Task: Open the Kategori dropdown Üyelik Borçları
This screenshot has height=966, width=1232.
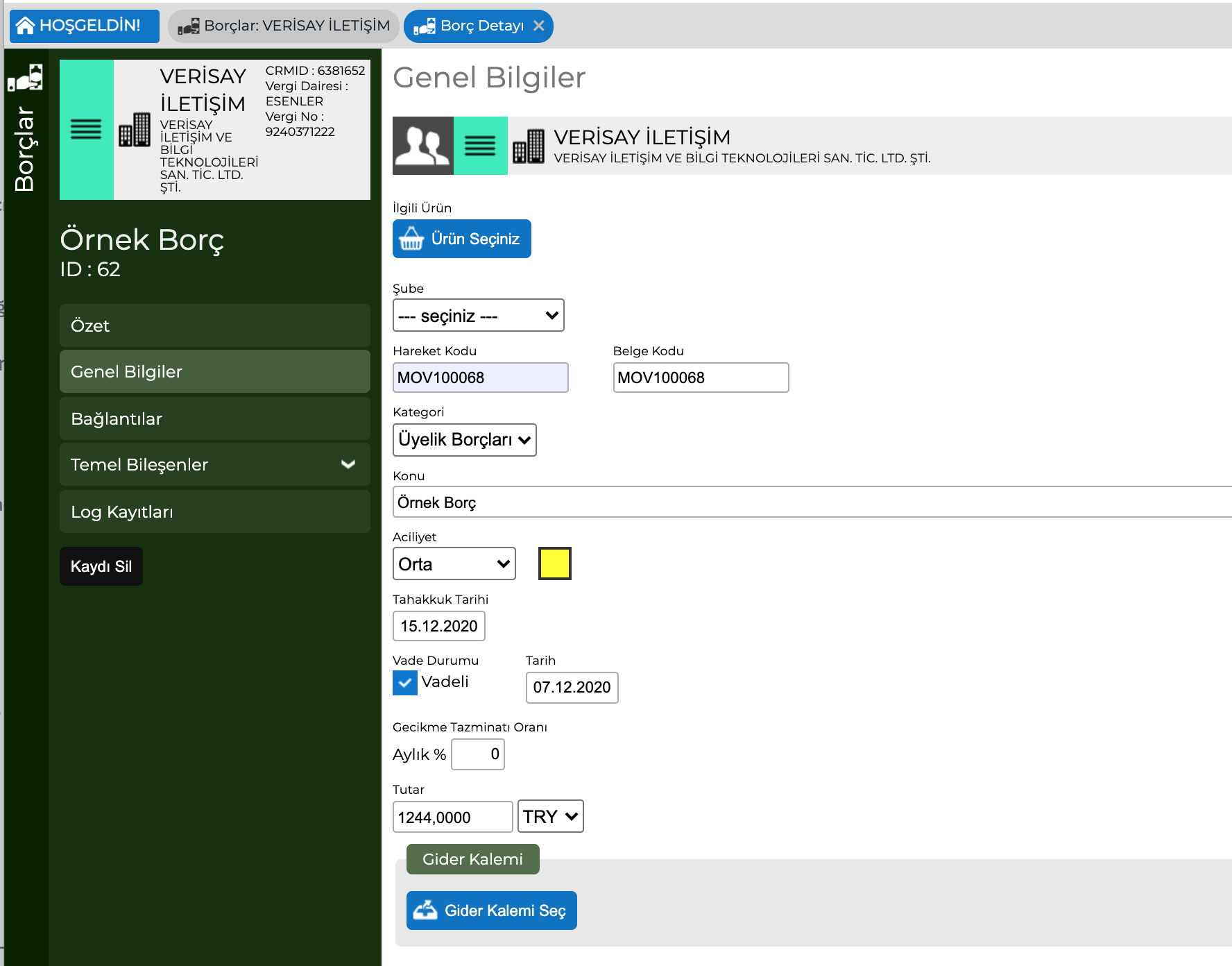Action: [x=465, y=440]
